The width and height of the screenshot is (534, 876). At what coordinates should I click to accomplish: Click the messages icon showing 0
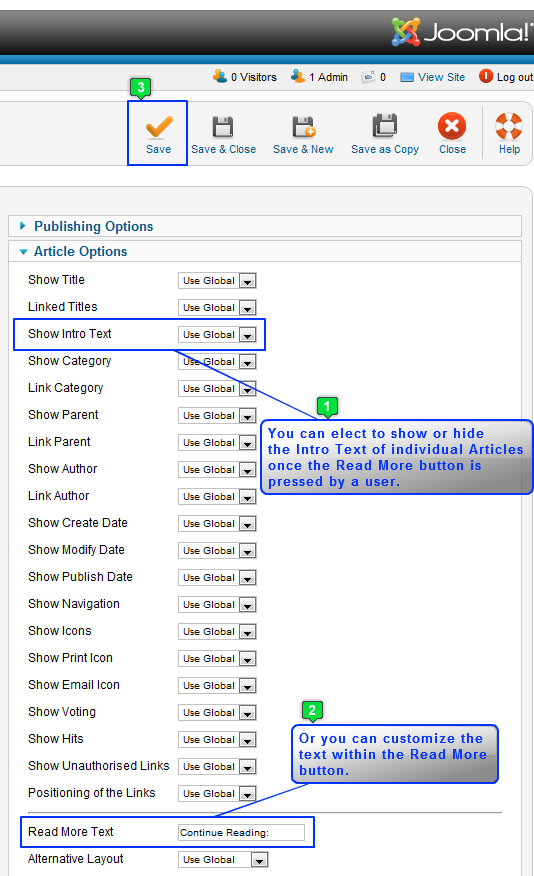[x=368, y=77]
